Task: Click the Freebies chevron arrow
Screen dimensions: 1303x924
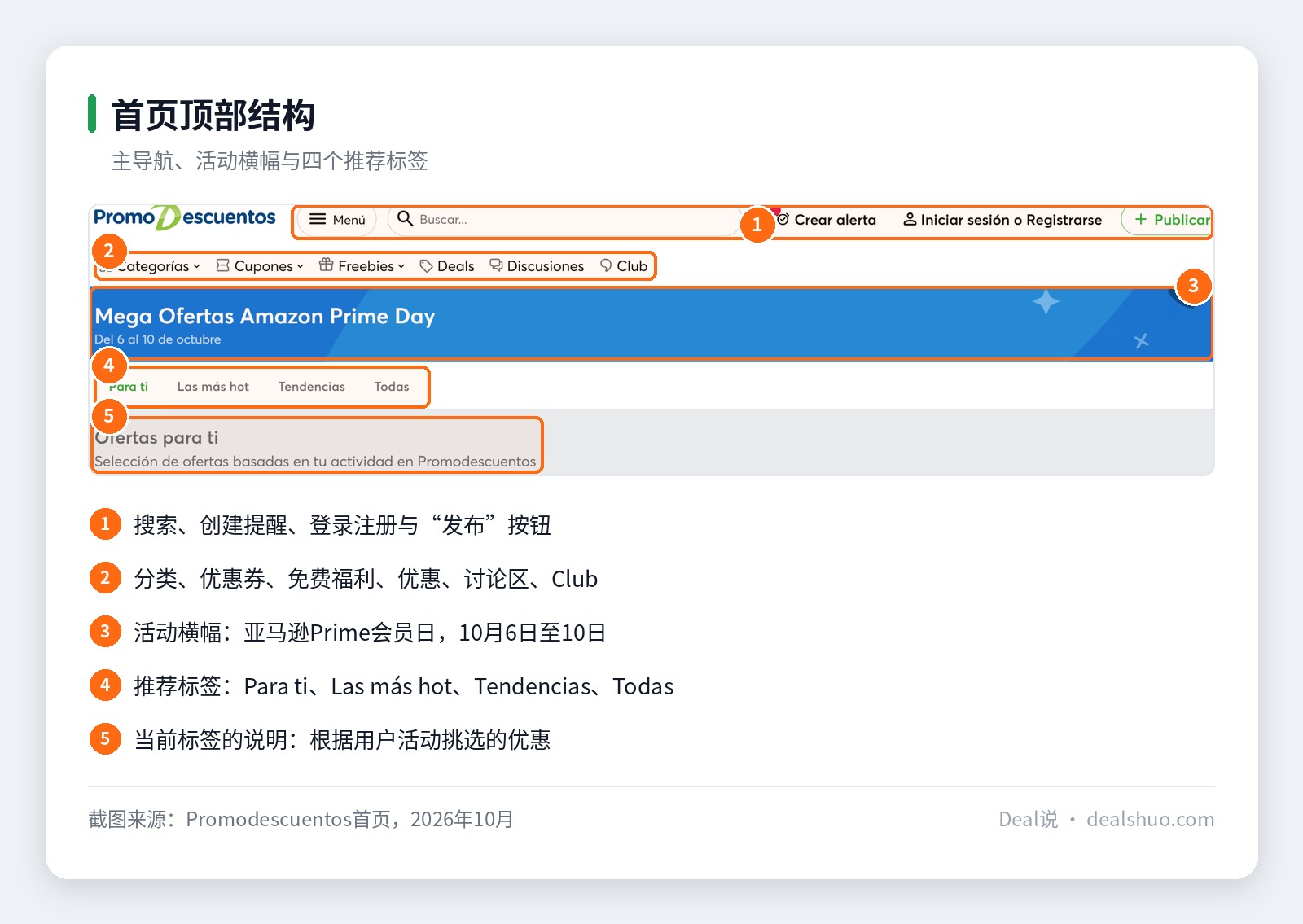Action: tap(401, 267)
